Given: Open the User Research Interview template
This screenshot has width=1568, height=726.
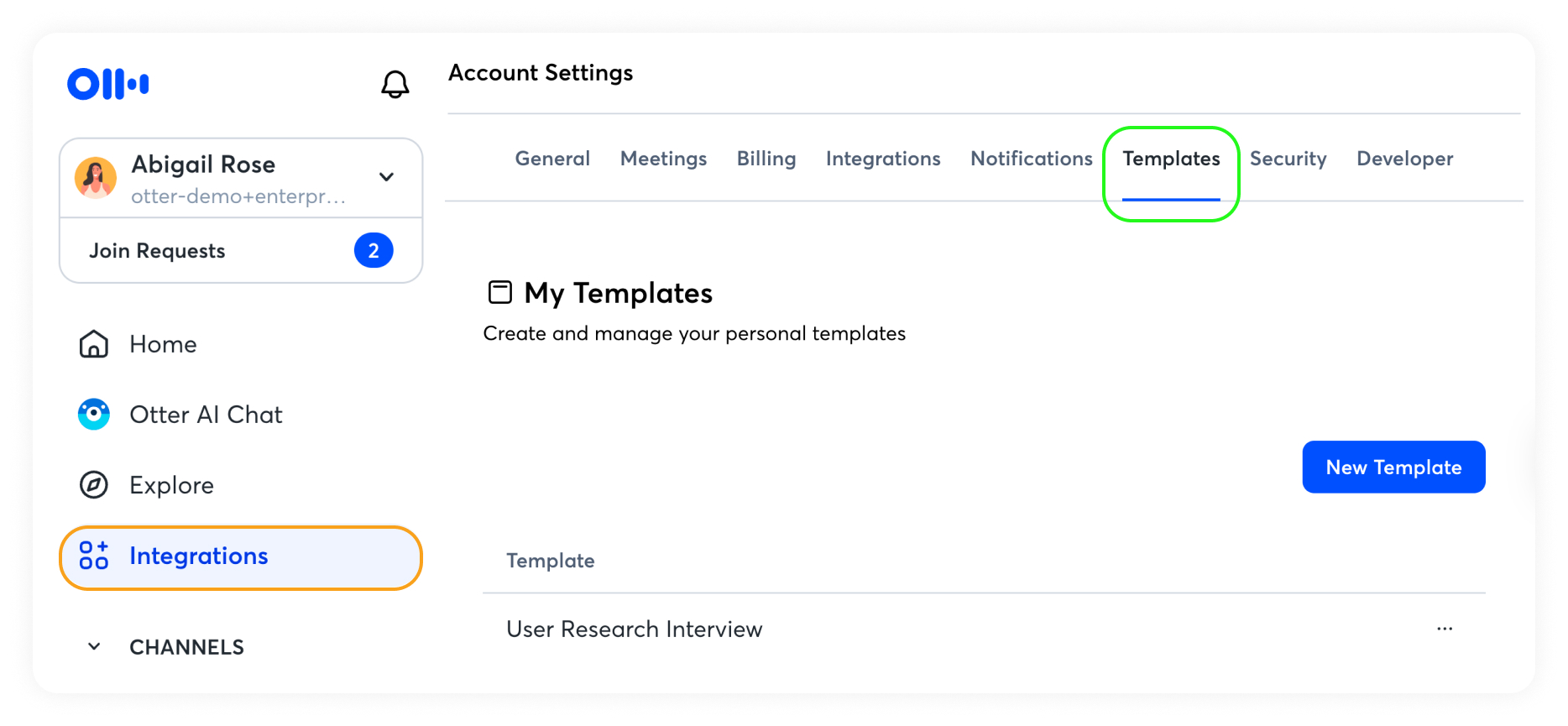Looking at the screenshot, I should (634, 629).
